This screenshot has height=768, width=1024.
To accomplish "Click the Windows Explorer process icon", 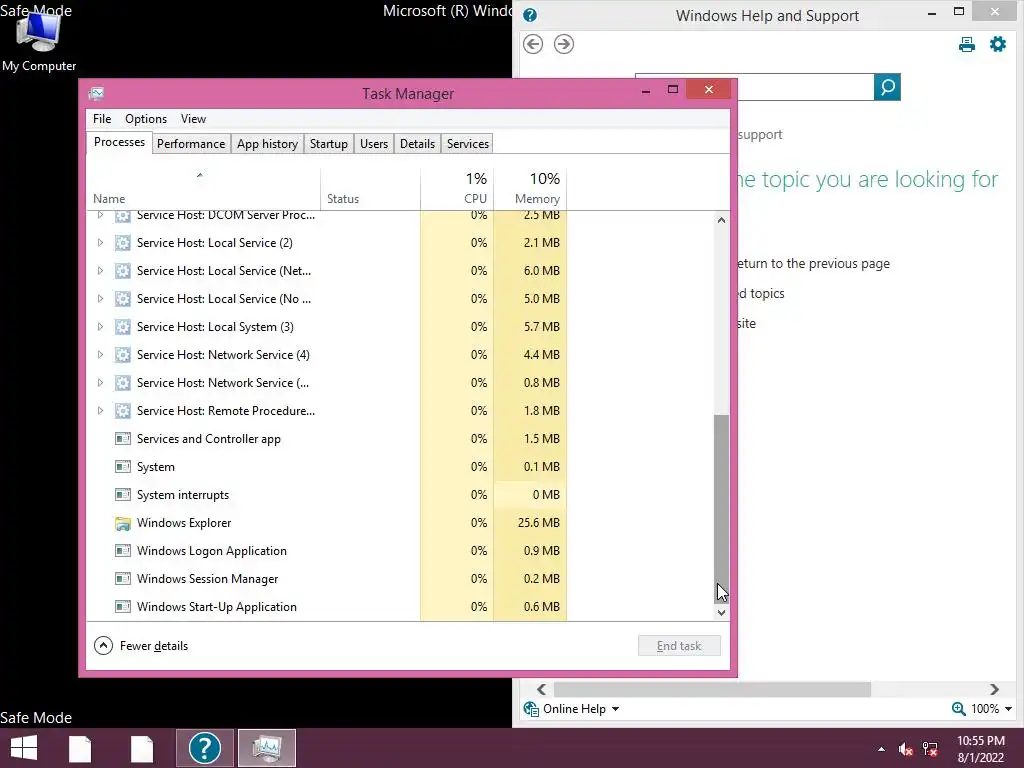I will tap(122, 523).
